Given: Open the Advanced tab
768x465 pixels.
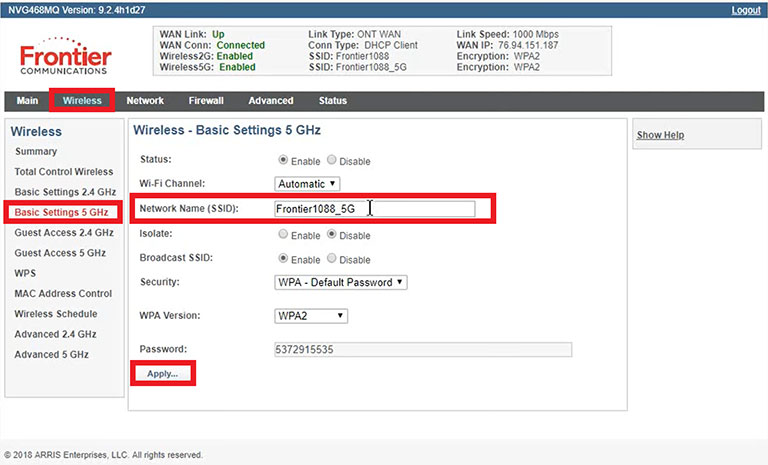Looking at the screenshot, I should point(270,100).
